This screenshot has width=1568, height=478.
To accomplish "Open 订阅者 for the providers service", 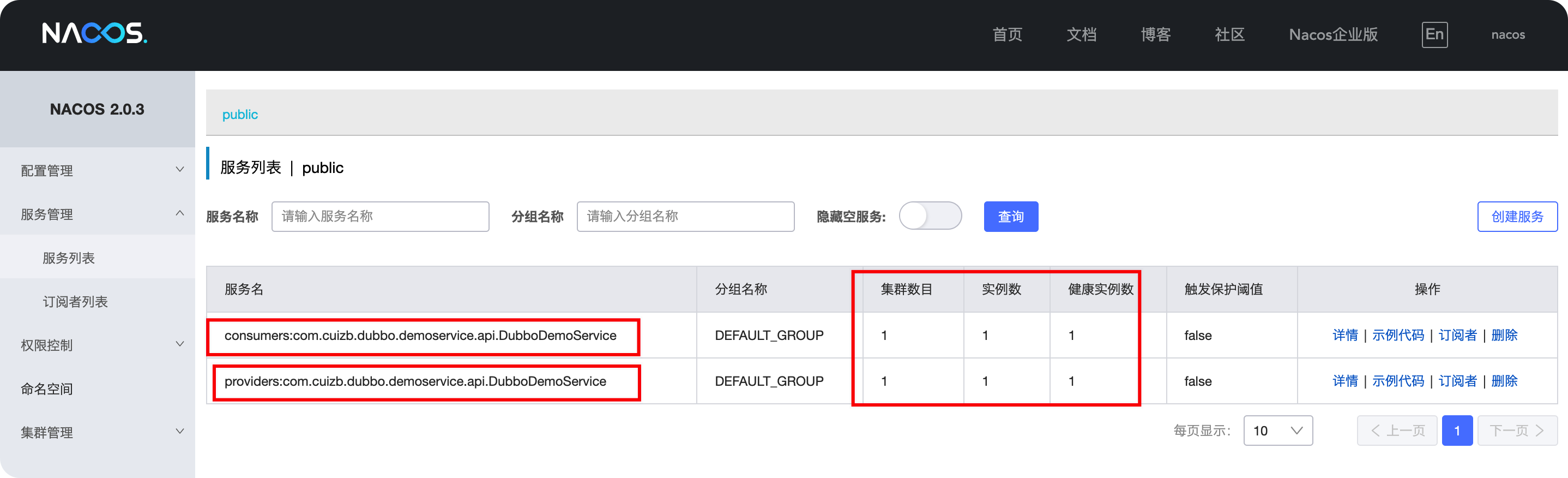I will click(x=1457, y=380).
